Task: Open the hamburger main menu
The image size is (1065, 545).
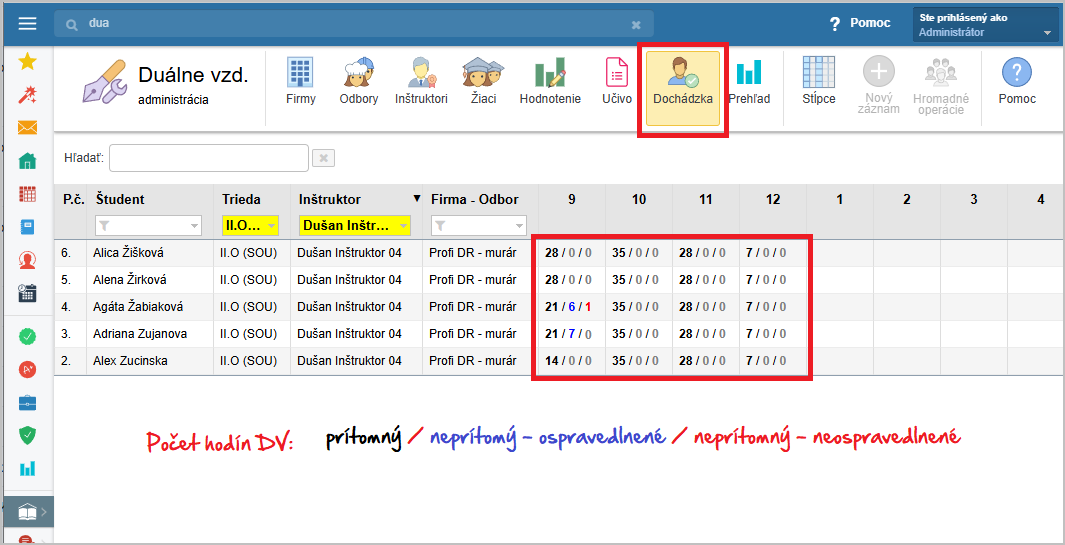Action: point(27,24)
